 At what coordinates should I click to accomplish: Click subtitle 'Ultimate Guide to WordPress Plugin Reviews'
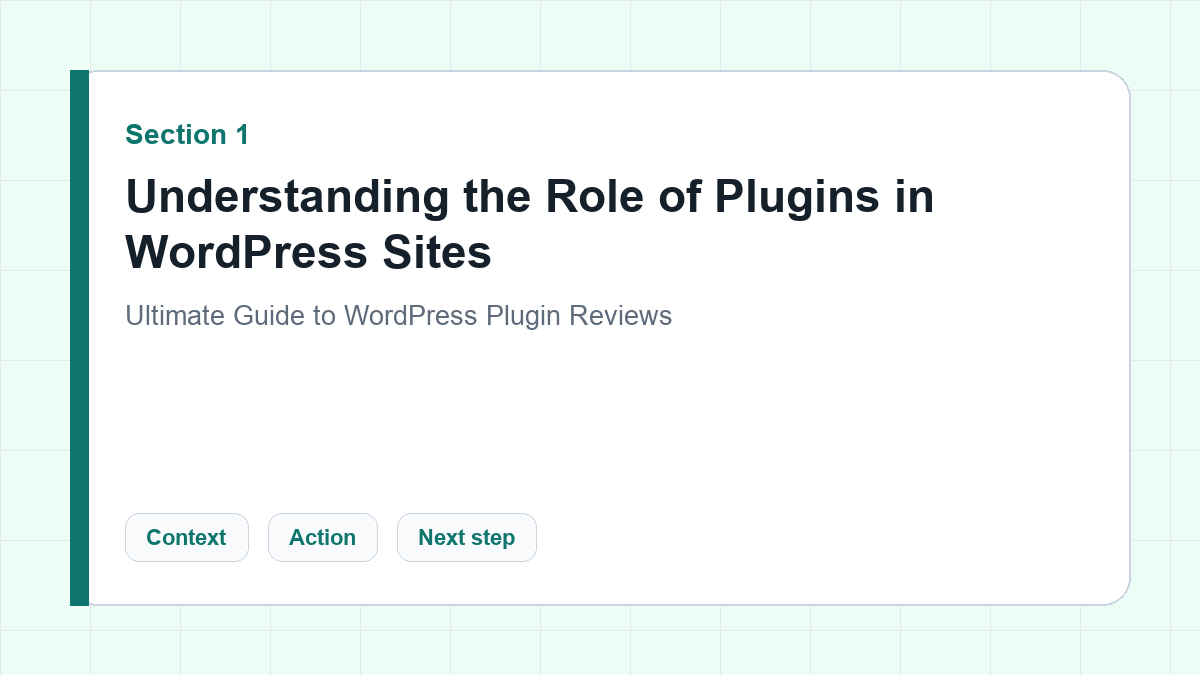click(x=398, y=316)
